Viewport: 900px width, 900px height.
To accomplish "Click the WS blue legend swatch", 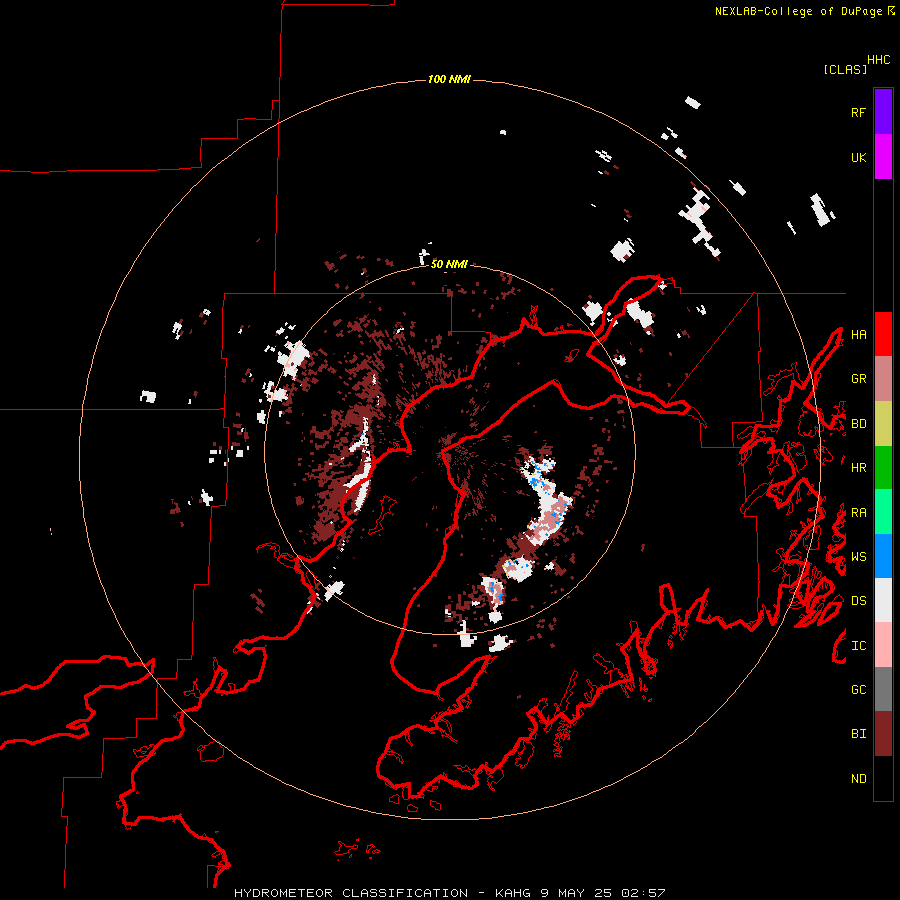I will (x=883, y=556).
